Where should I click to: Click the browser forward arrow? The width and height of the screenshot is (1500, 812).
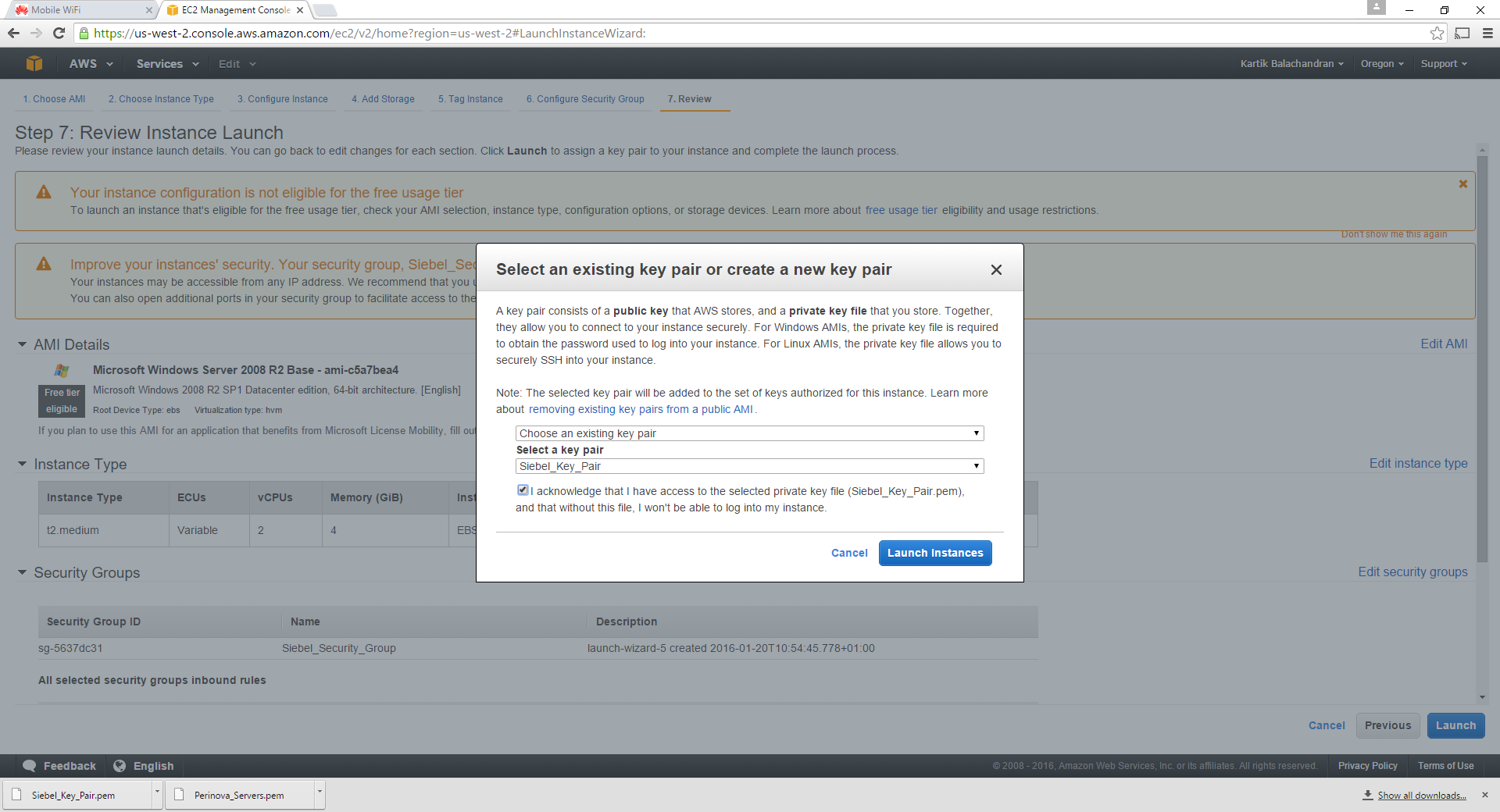point(36,33)
